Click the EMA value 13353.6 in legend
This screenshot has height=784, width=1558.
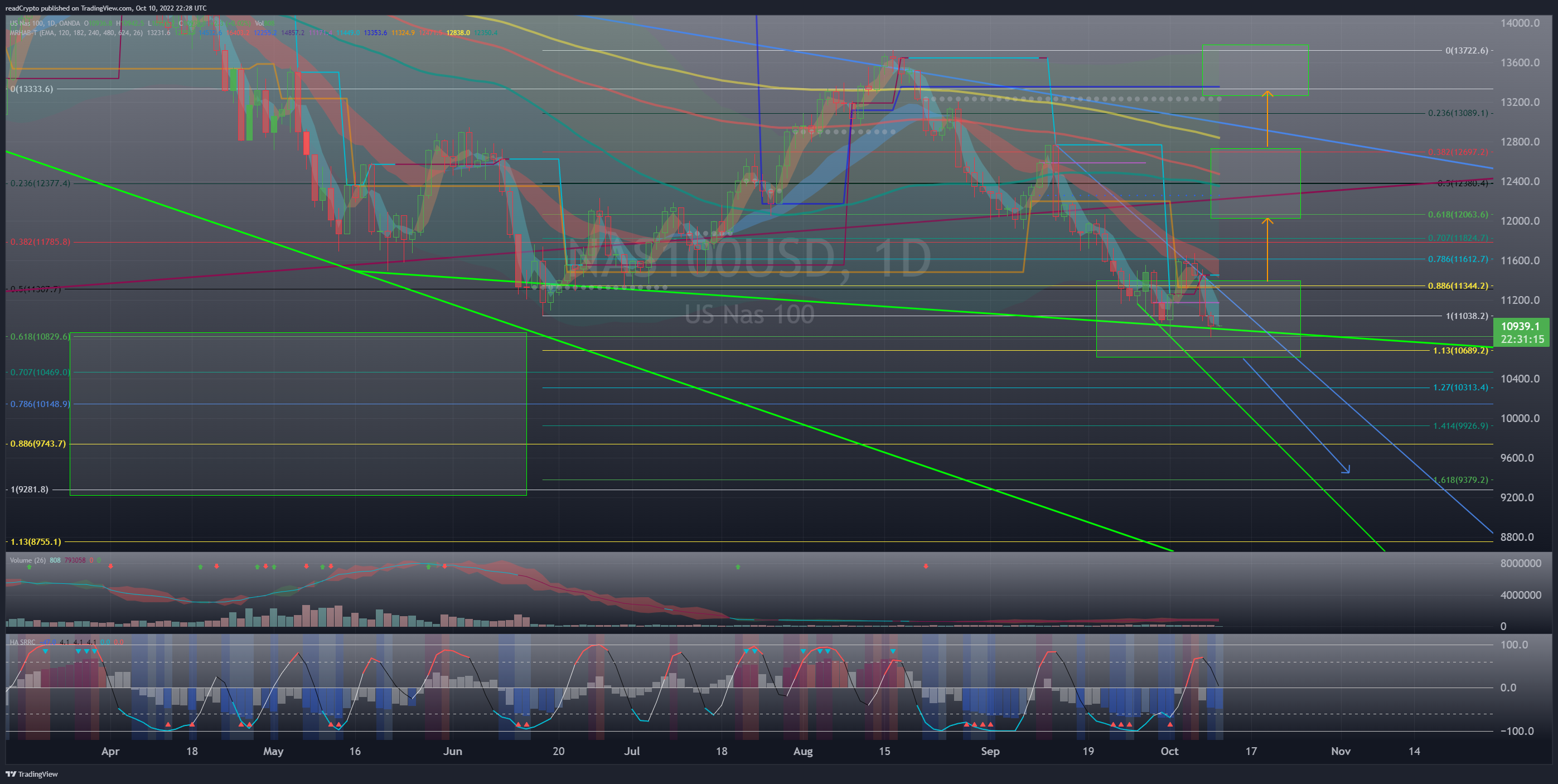click(375, 33)
